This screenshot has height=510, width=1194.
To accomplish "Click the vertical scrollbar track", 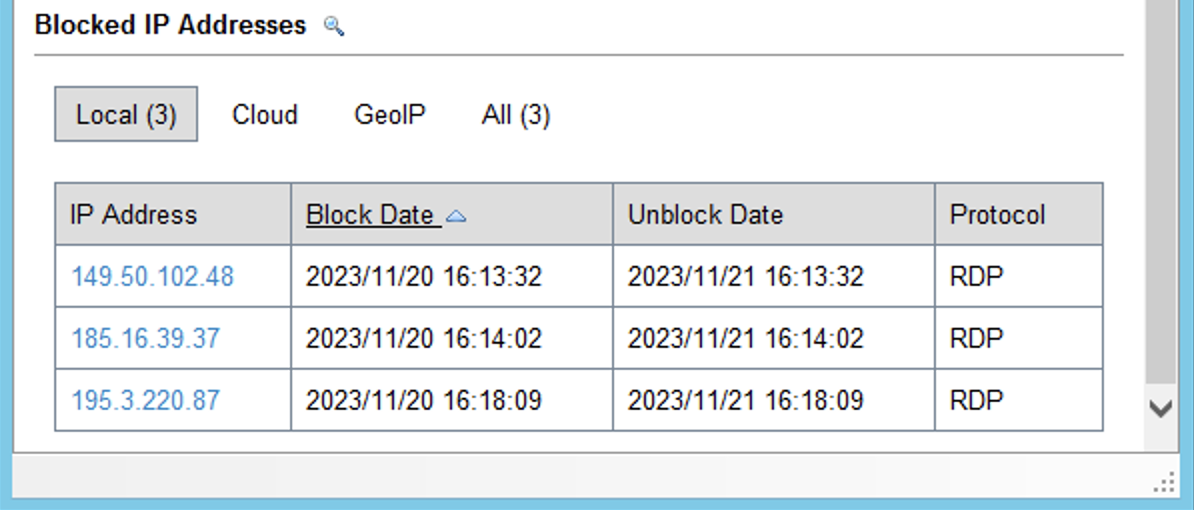I will [x=1160, y=200].
